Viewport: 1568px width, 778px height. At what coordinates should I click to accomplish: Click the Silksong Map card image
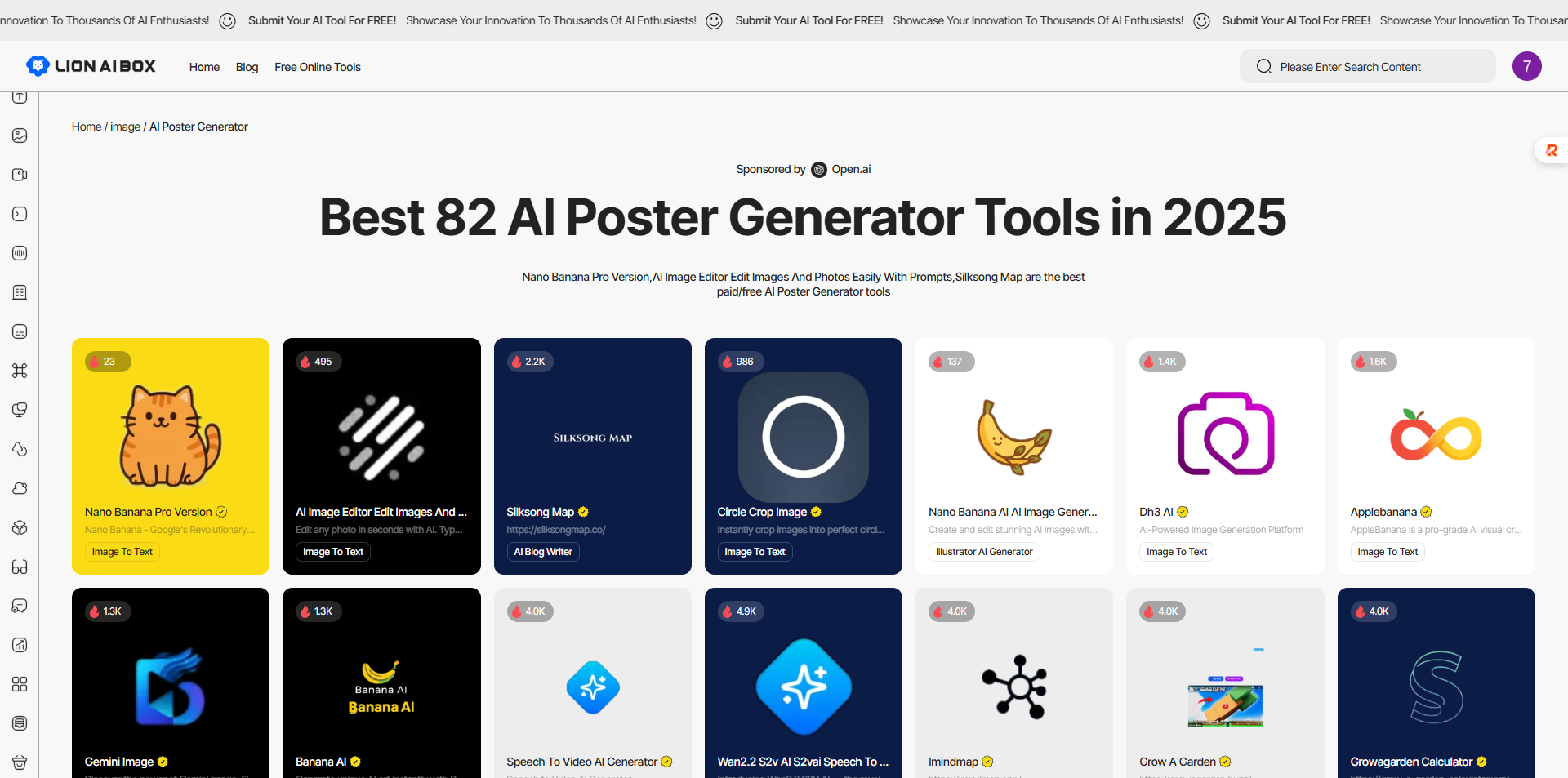[593, 438]
